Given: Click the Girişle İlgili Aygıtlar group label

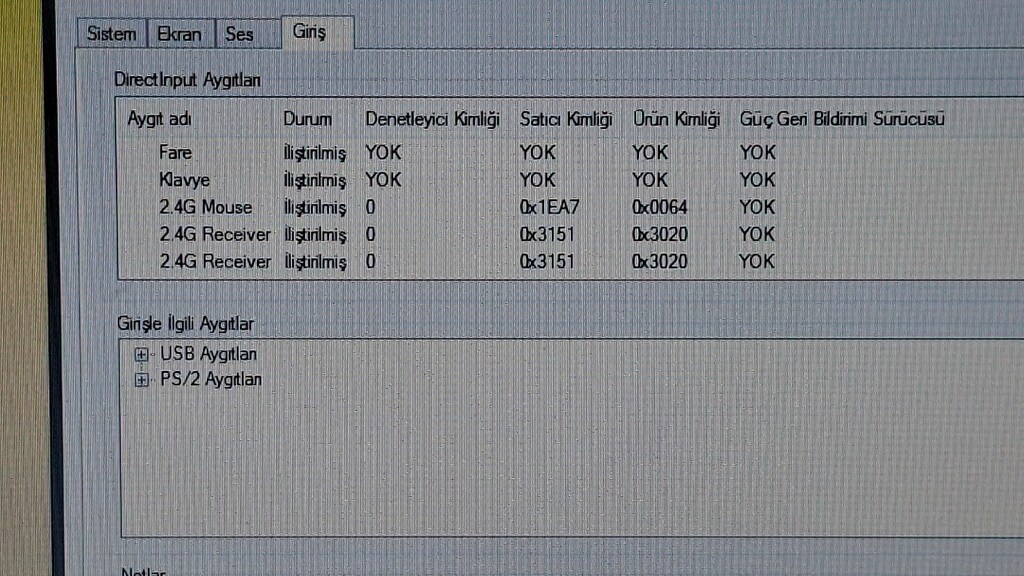Looking at the screenshot, I should (x=185, y=324).
